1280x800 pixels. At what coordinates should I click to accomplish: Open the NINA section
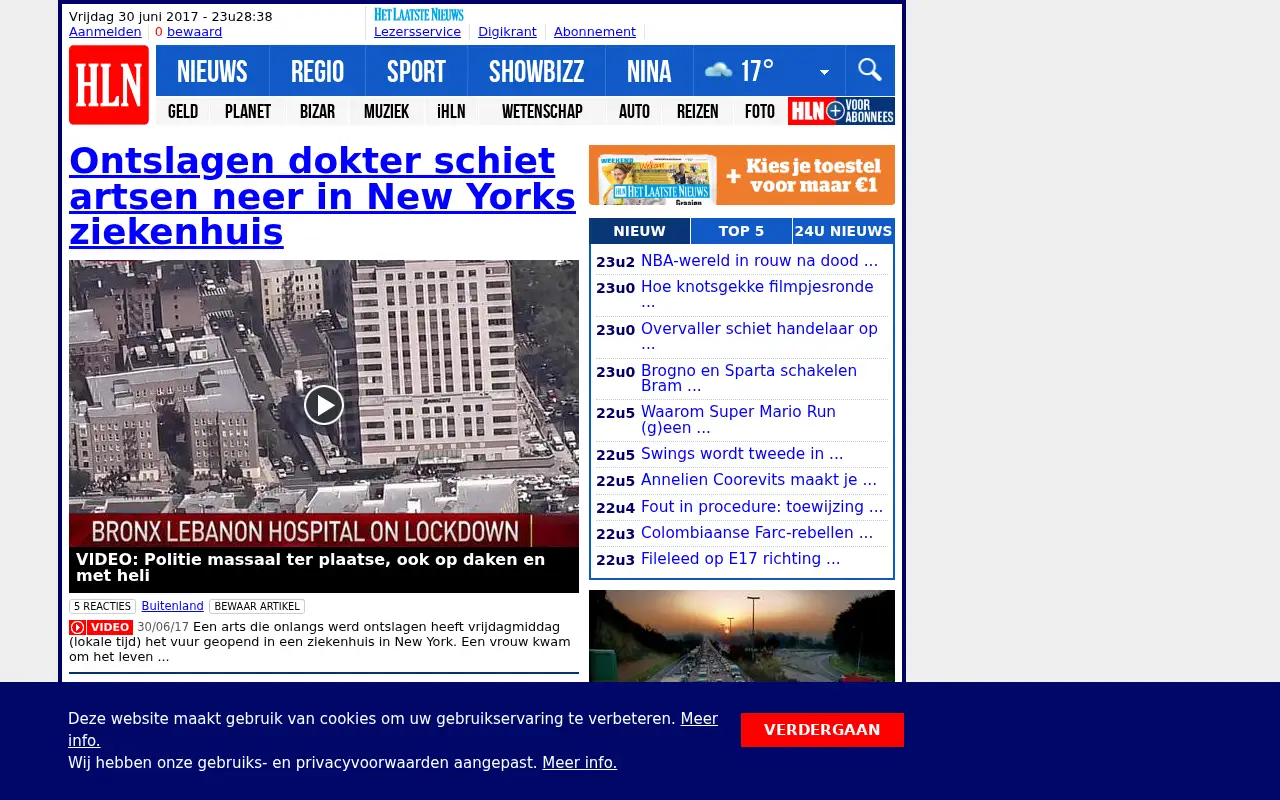point(649,71)
